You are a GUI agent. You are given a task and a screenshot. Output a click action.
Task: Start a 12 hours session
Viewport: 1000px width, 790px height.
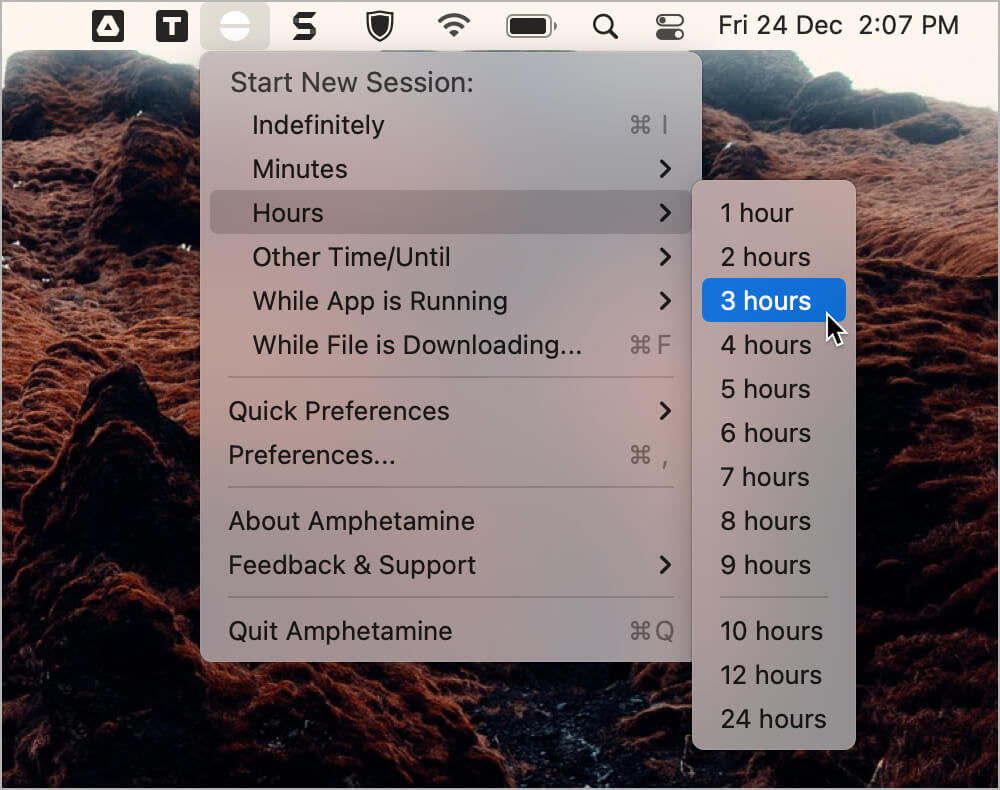pos(774,675)
